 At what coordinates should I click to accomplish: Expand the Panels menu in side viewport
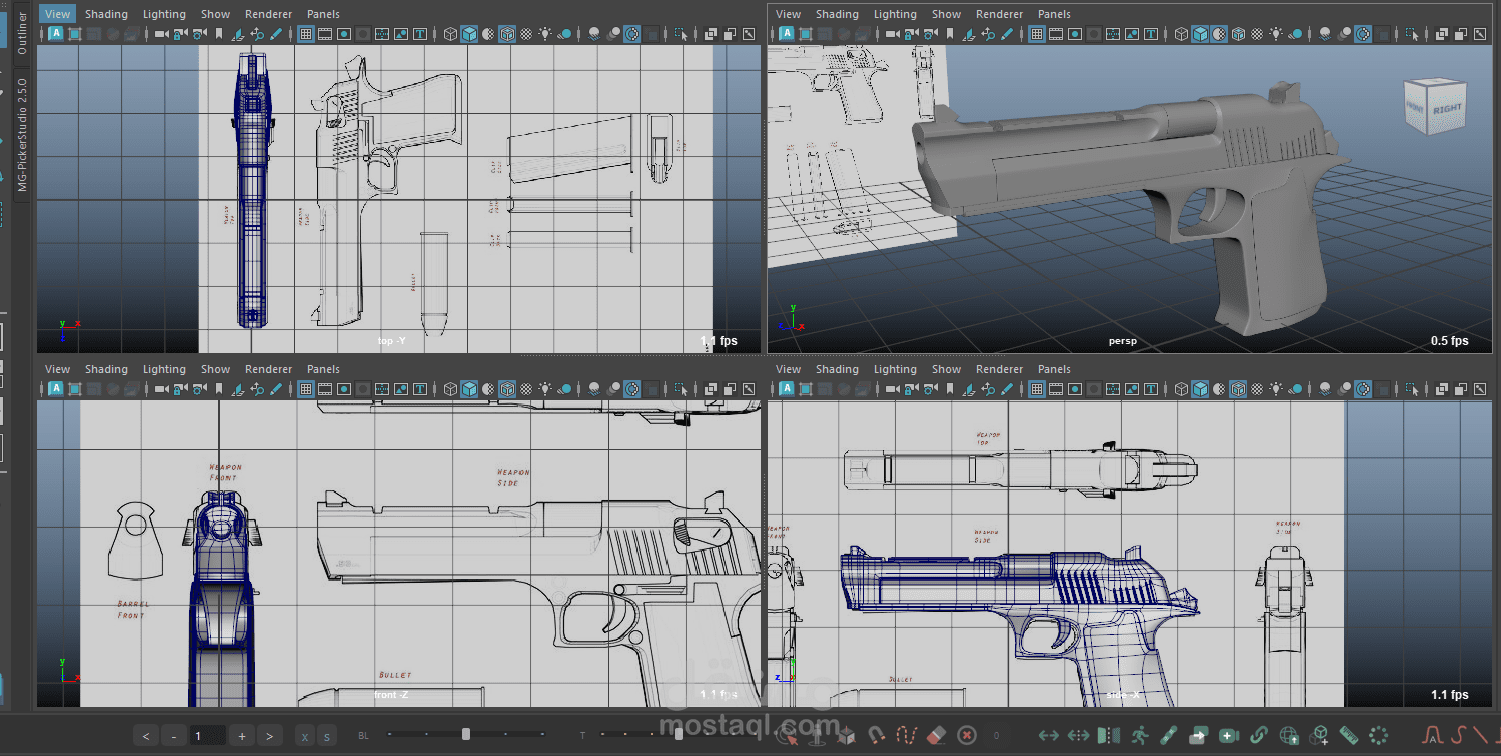[x=1054, y=369]
